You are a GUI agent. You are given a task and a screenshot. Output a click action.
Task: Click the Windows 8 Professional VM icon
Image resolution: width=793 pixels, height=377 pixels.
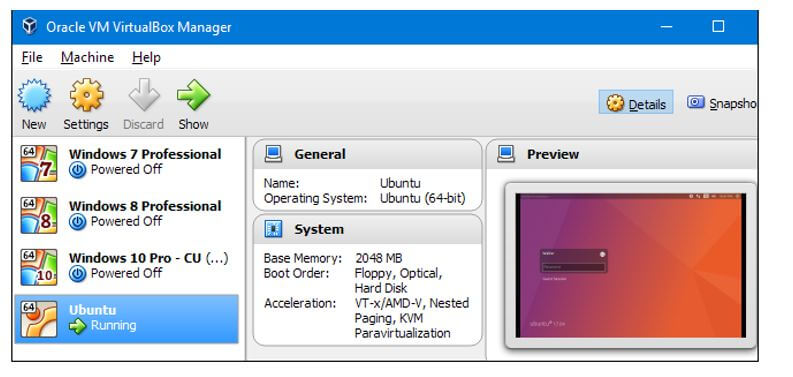tap(39, 215)
